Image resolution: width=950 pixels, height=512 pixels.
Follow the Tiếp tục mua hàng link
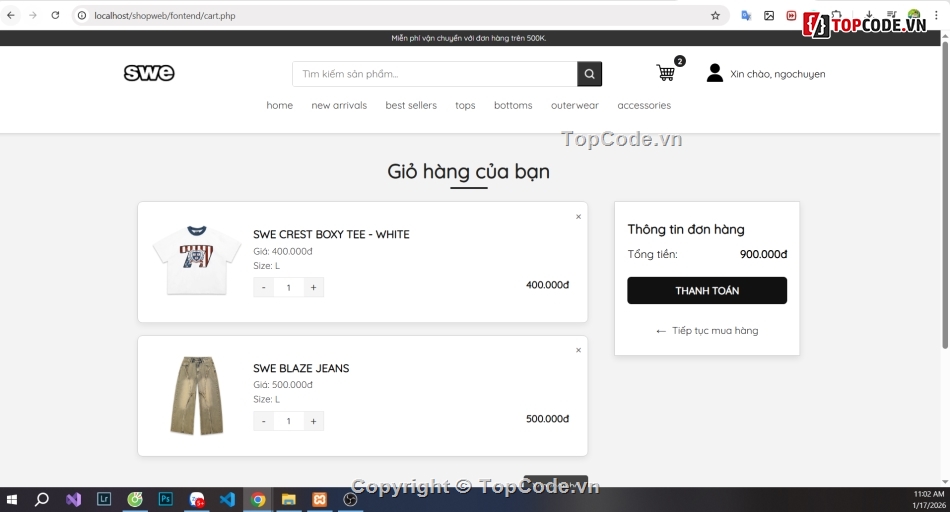(x=714, y=331)
